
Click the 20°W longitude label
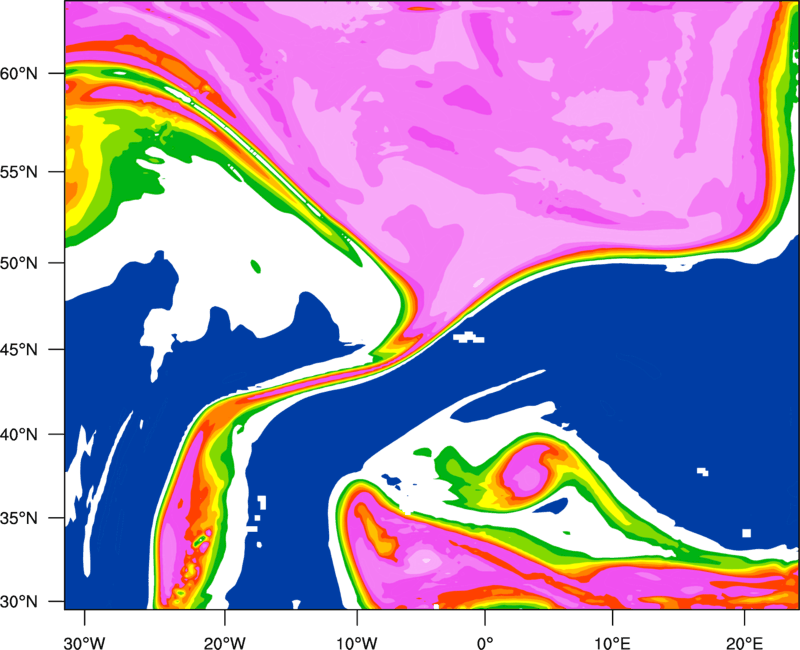[225, 643]
